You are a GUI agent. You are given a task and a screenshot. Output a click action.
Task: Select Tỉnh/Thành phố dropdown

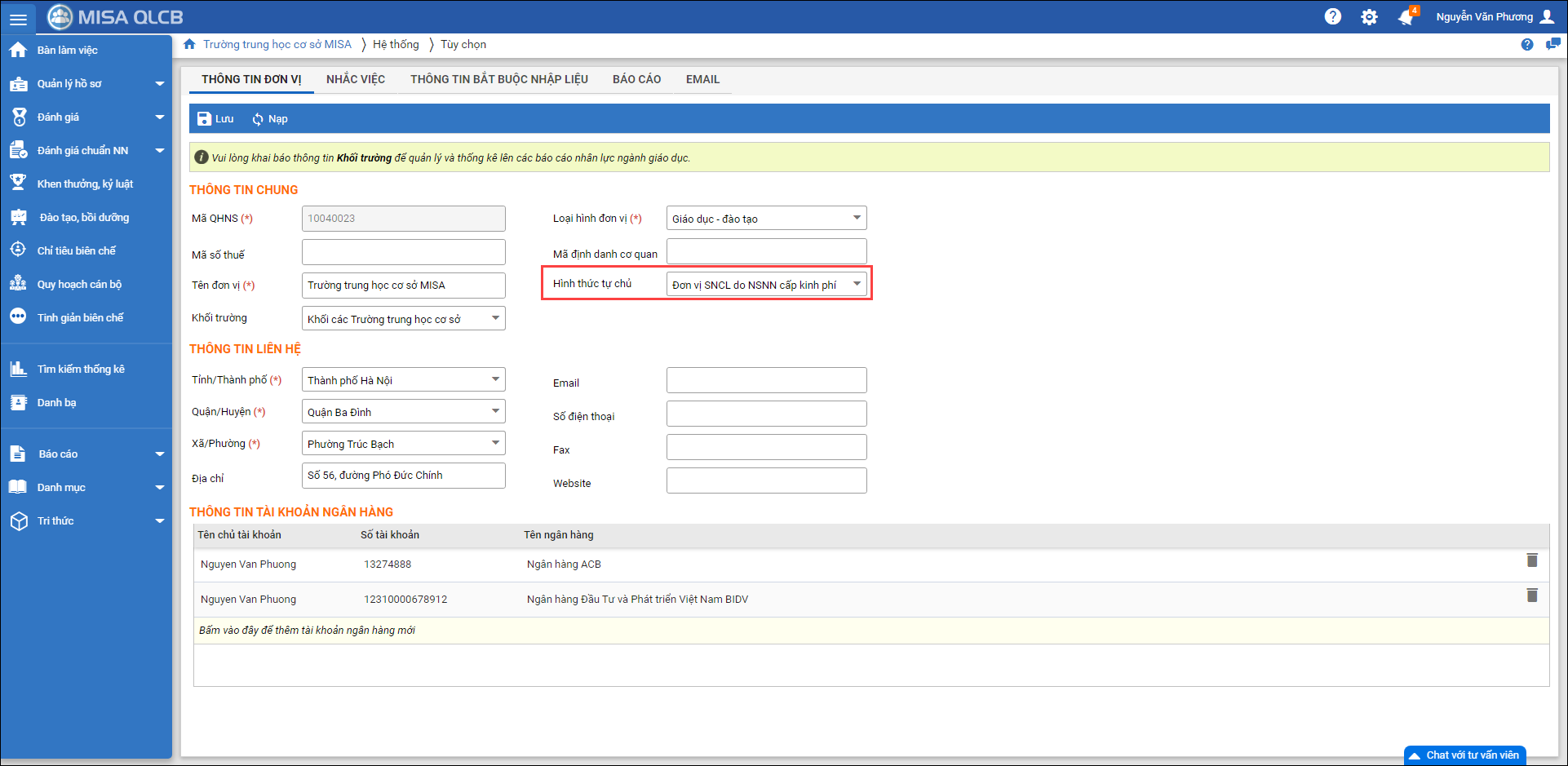(x=494, y=379)
